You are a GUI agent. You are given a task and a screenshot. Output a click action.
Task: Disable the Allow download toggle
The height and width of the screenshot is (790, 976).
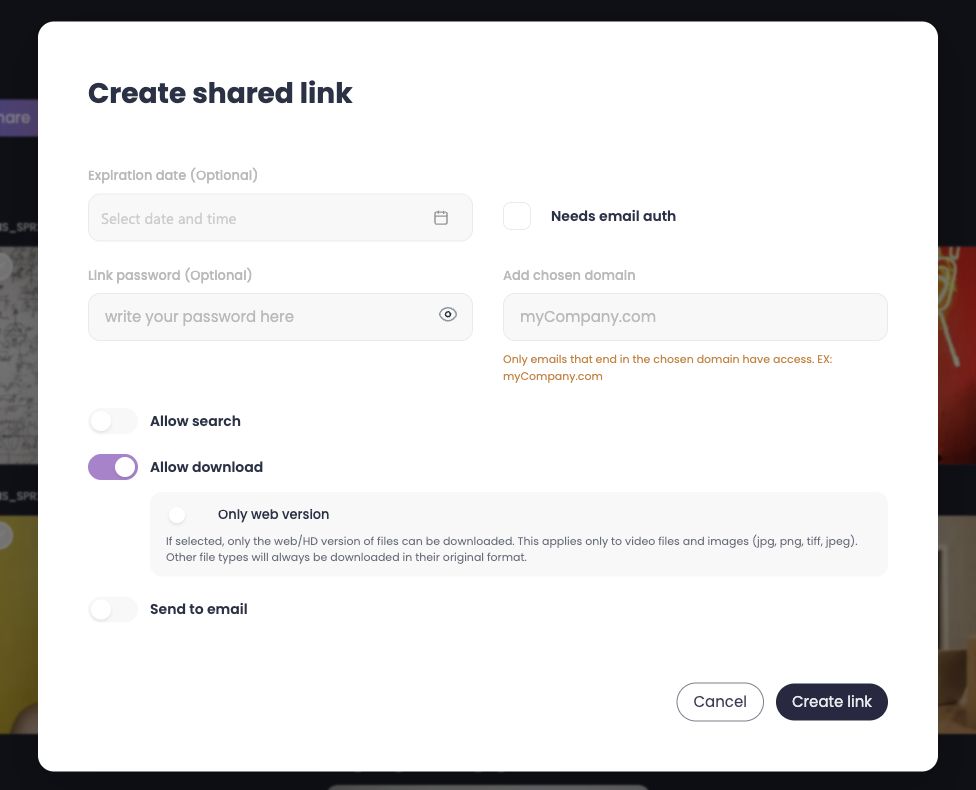(113, 467)
